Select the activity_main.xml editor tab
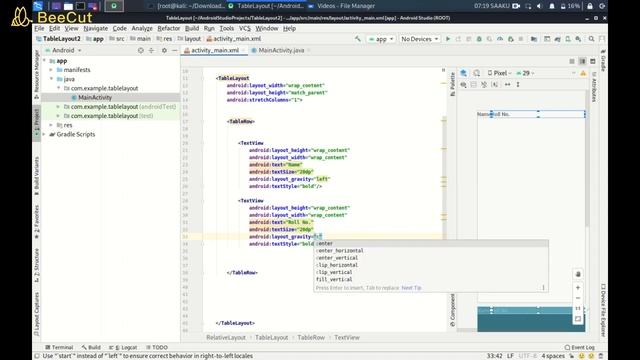Image resolution: width=640 pixels, height=360 pixels. (x=215, y=50)
